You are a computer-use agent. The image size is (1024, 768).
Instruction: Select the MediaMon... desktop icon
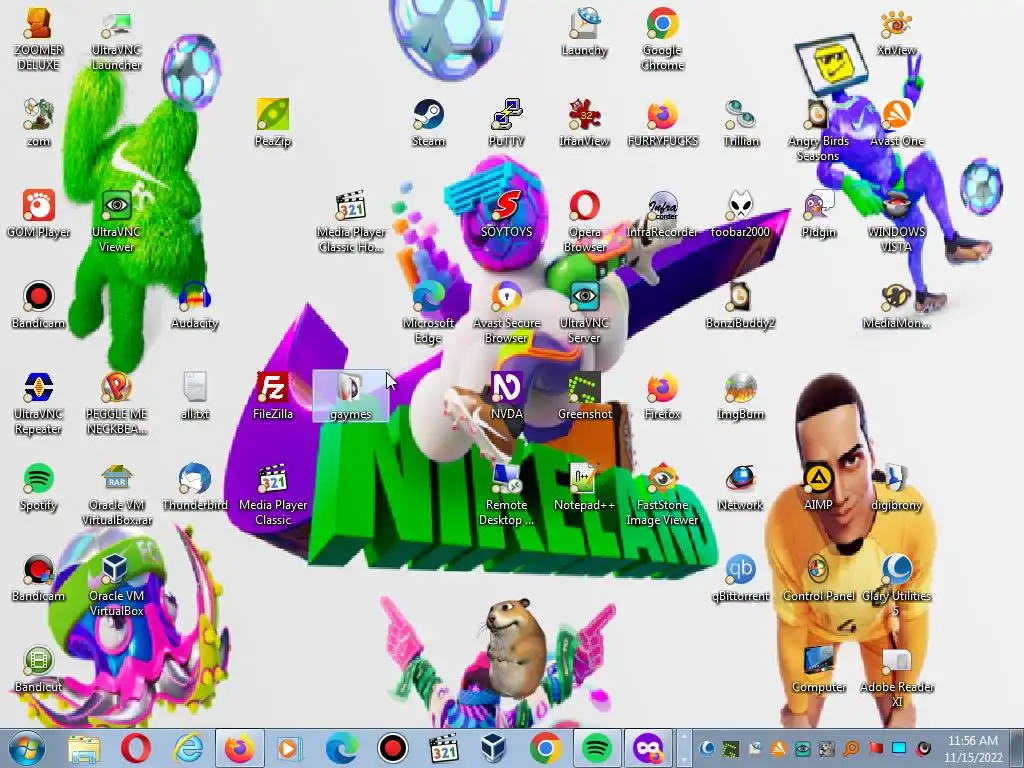[896, 304]
